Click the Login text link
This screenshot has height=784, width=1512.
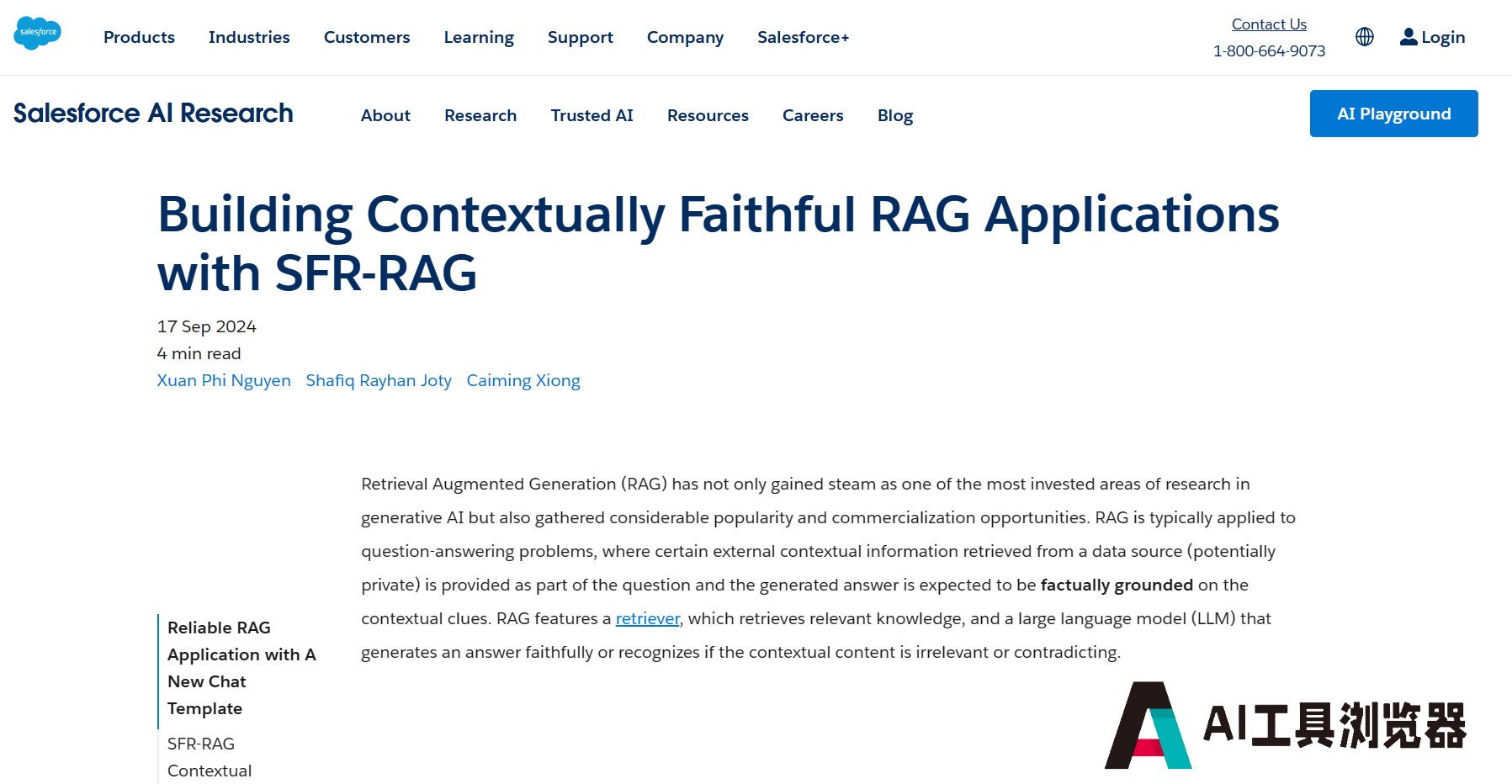click(1443, 37)
